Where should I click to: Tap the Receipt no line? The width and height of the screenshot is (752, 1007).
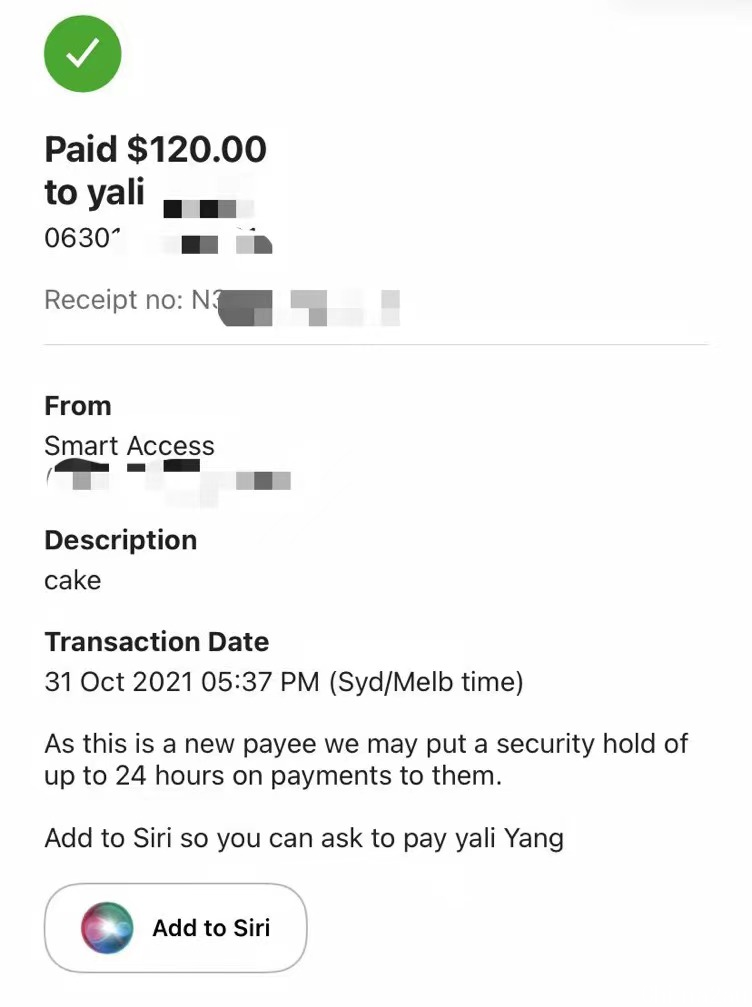pos(222,302)
